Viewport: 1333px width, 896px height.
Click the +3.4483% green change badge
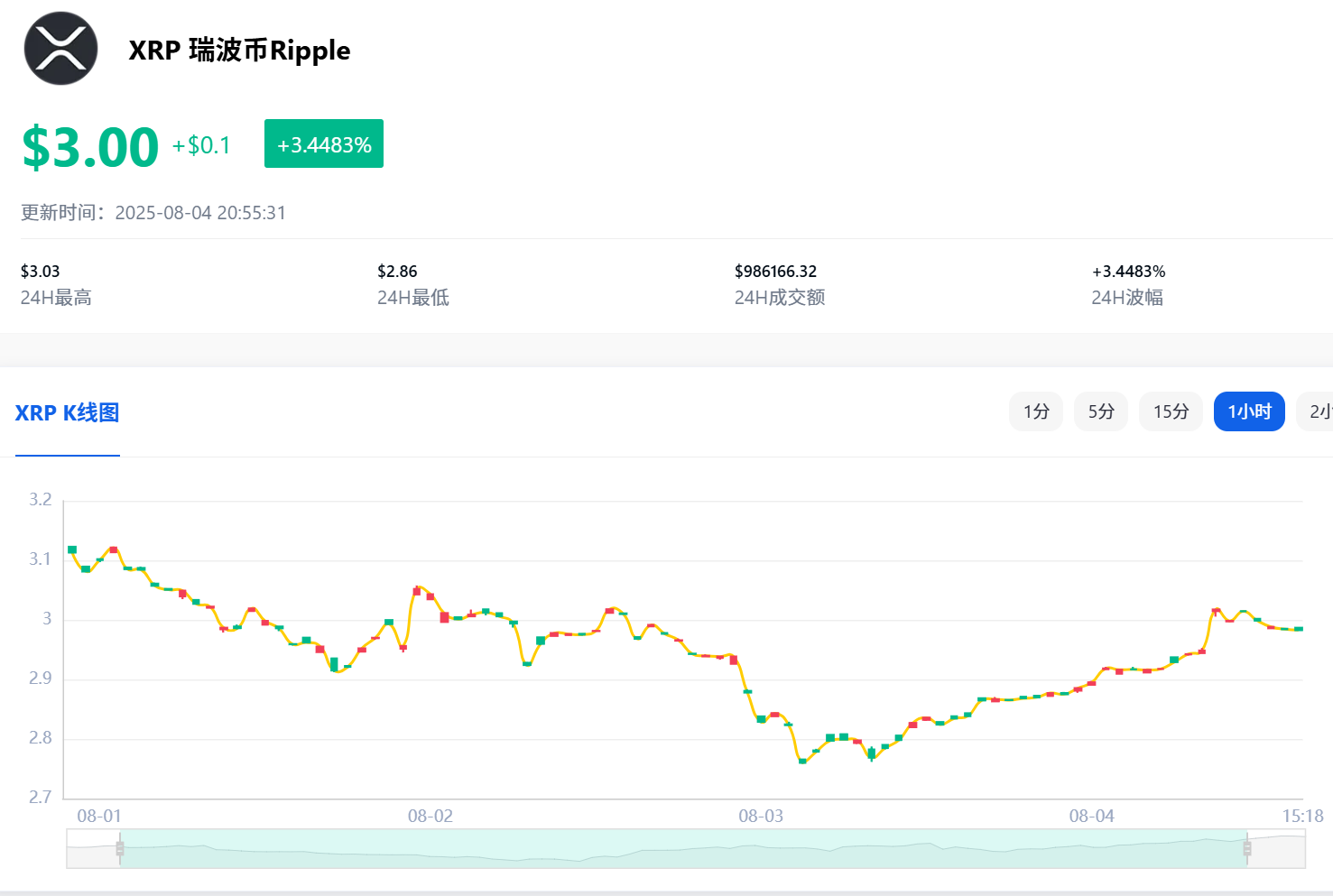tap(324, 144)
